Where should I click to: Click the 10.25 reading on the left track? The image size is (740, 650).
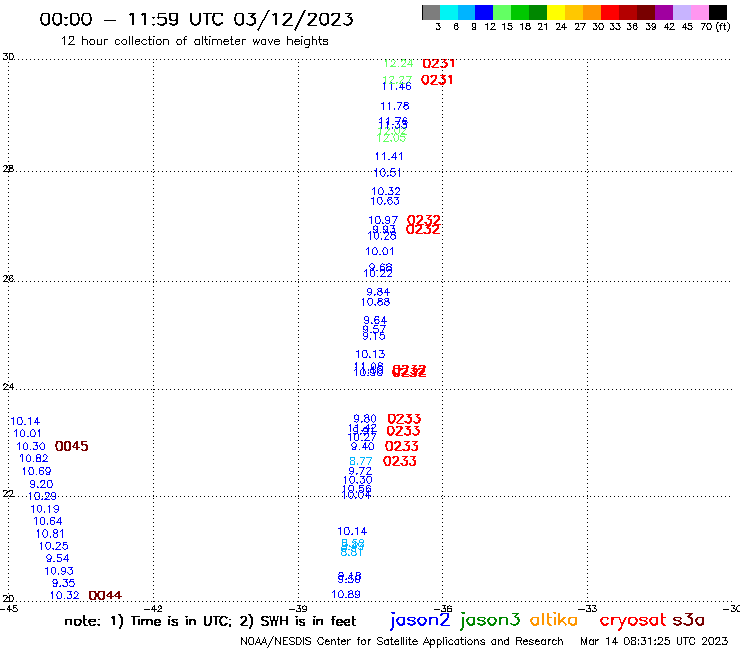click(53, 546)
